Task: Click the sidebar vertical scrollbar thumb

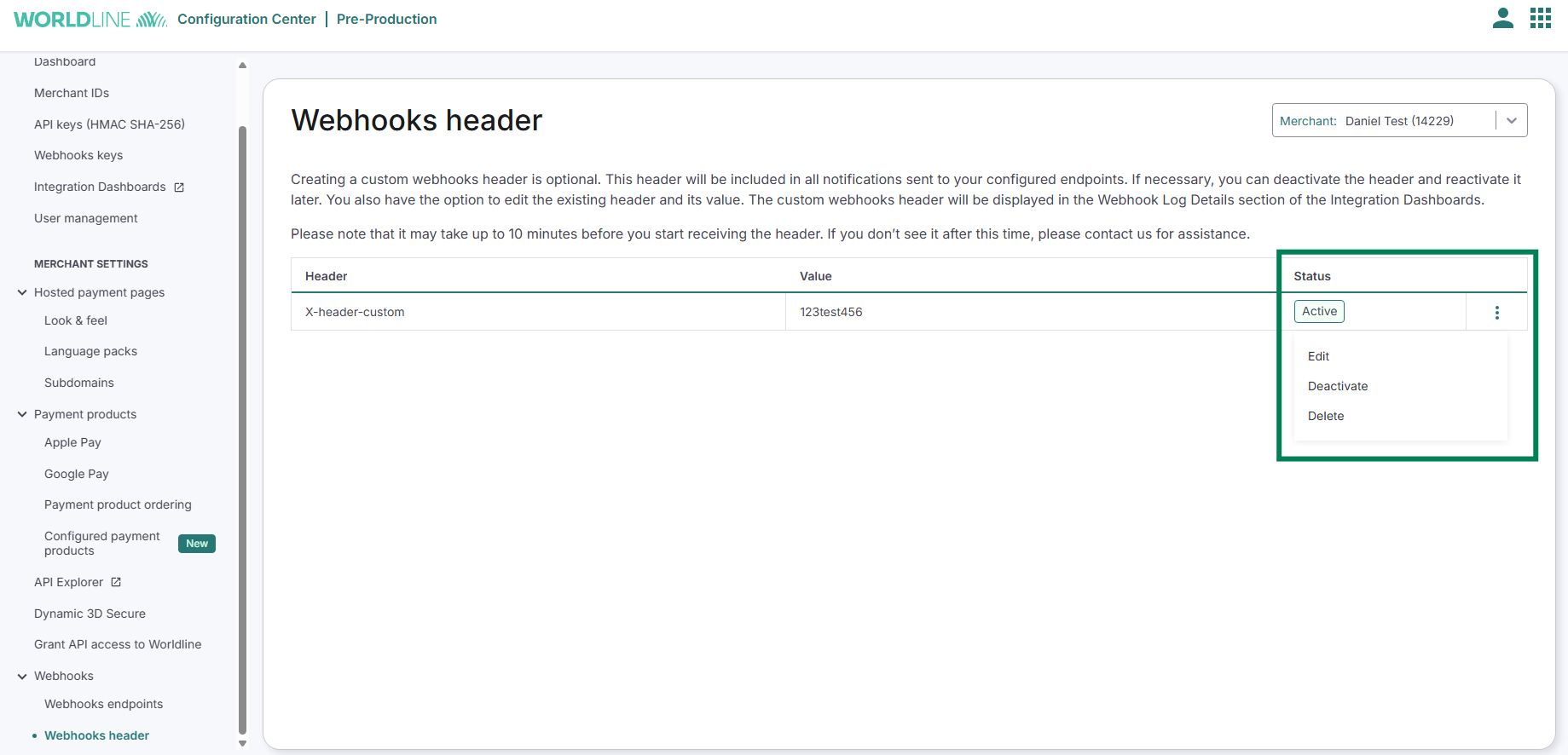Action: pyautogui.click(x=242, y=429)
